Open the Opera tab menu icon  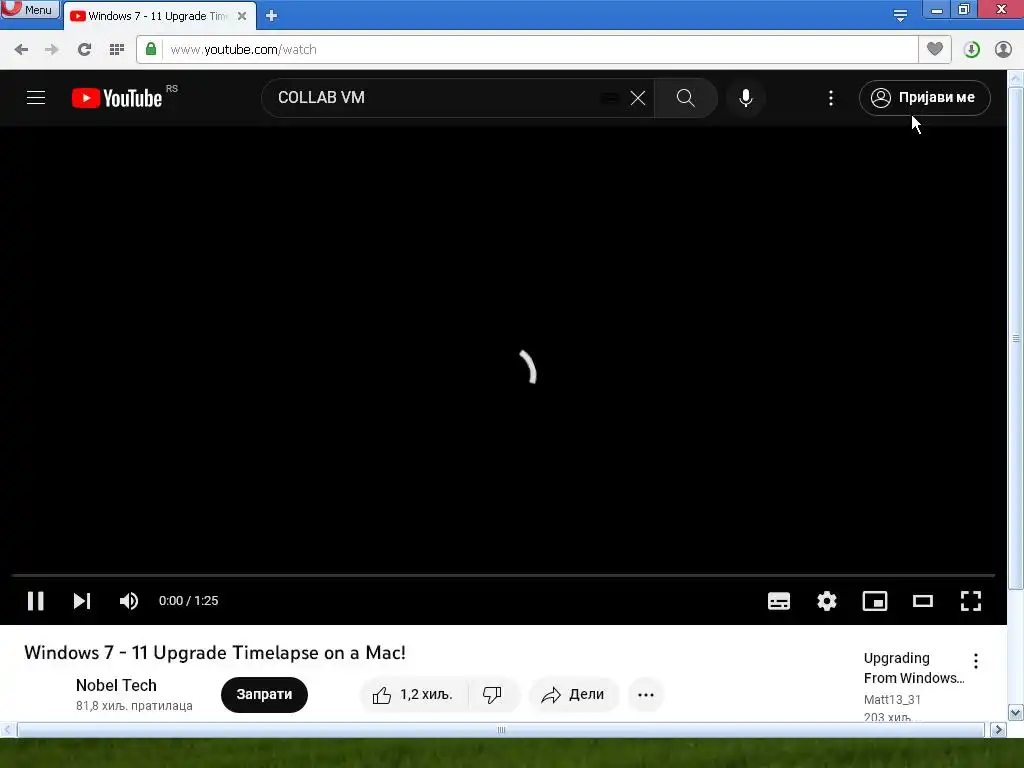pyautogui.click(x=900, y=15)
